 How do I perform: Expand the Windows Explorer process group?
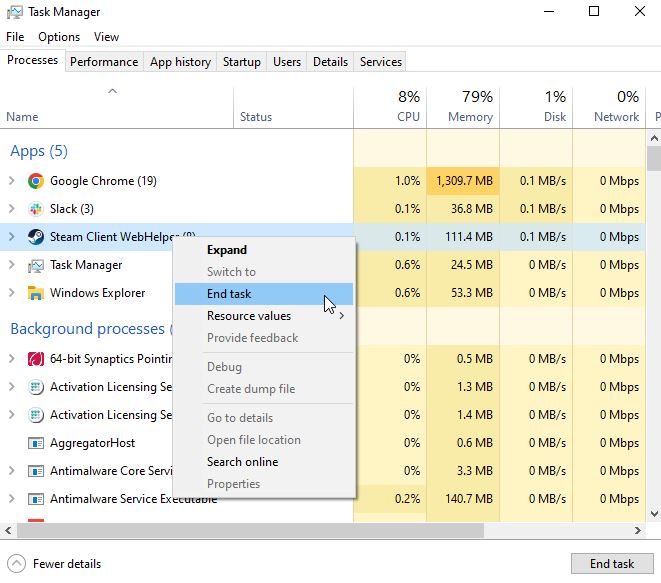click(11, 293)
